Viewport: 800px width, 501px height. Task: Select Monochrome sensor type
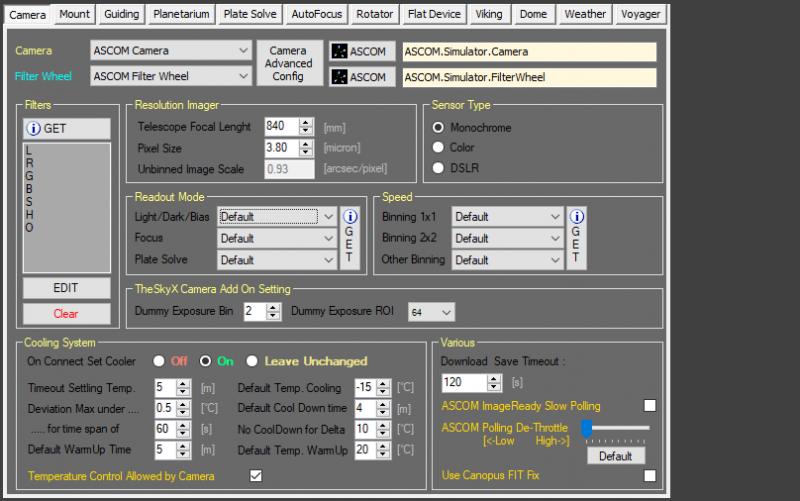pos(438,128)
